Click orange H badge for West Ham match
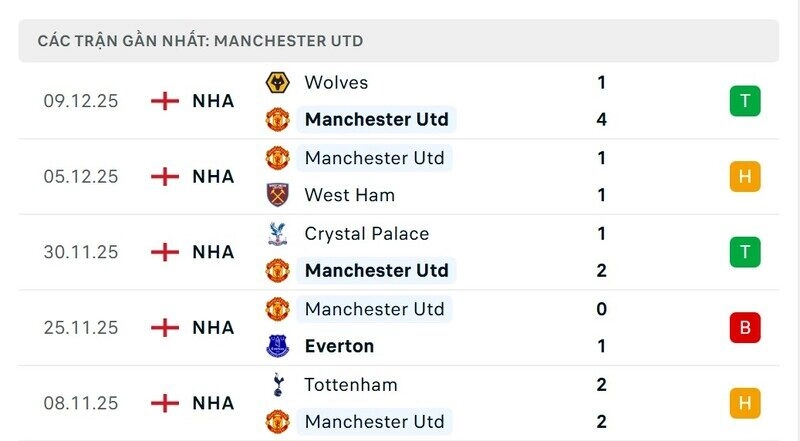The image size is (800, 441). click(x=745, y=177)
